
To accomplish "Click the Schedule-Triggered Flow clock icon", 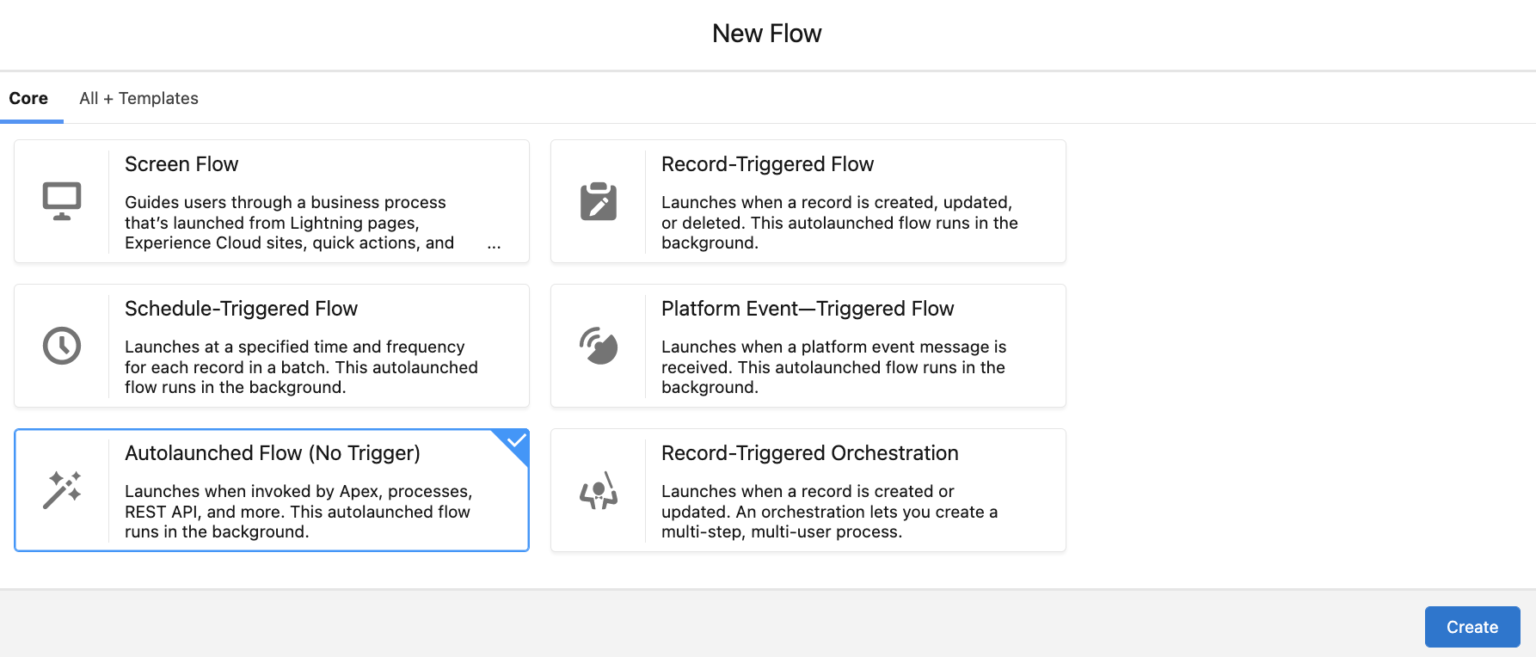I will (62, 344).
